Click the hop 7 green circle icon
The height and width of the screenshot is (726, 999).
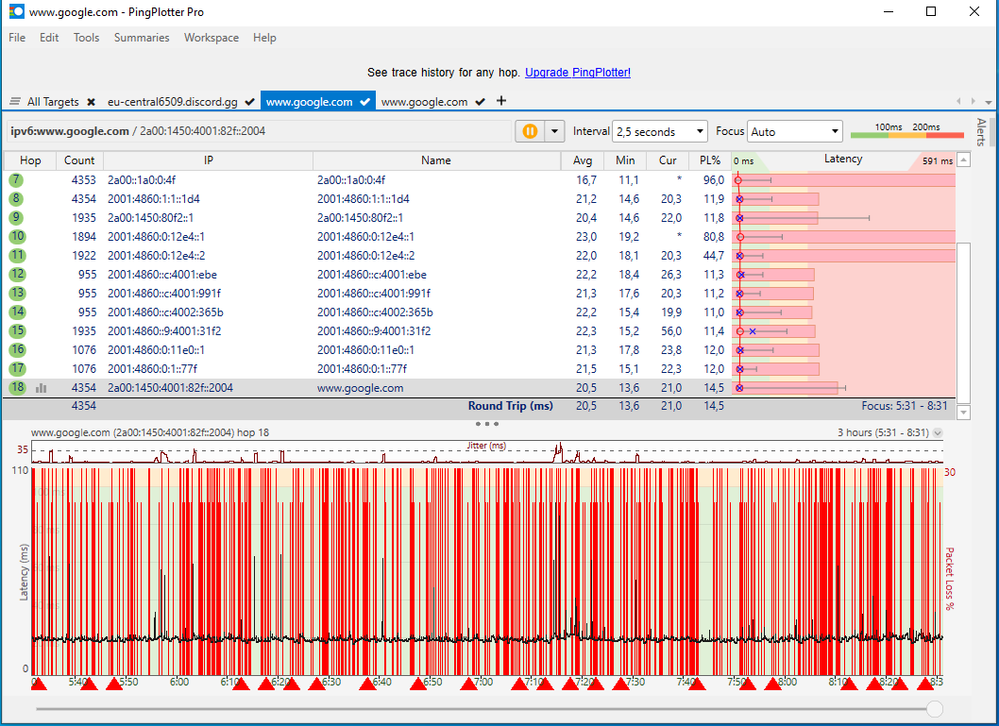(17, 180)
